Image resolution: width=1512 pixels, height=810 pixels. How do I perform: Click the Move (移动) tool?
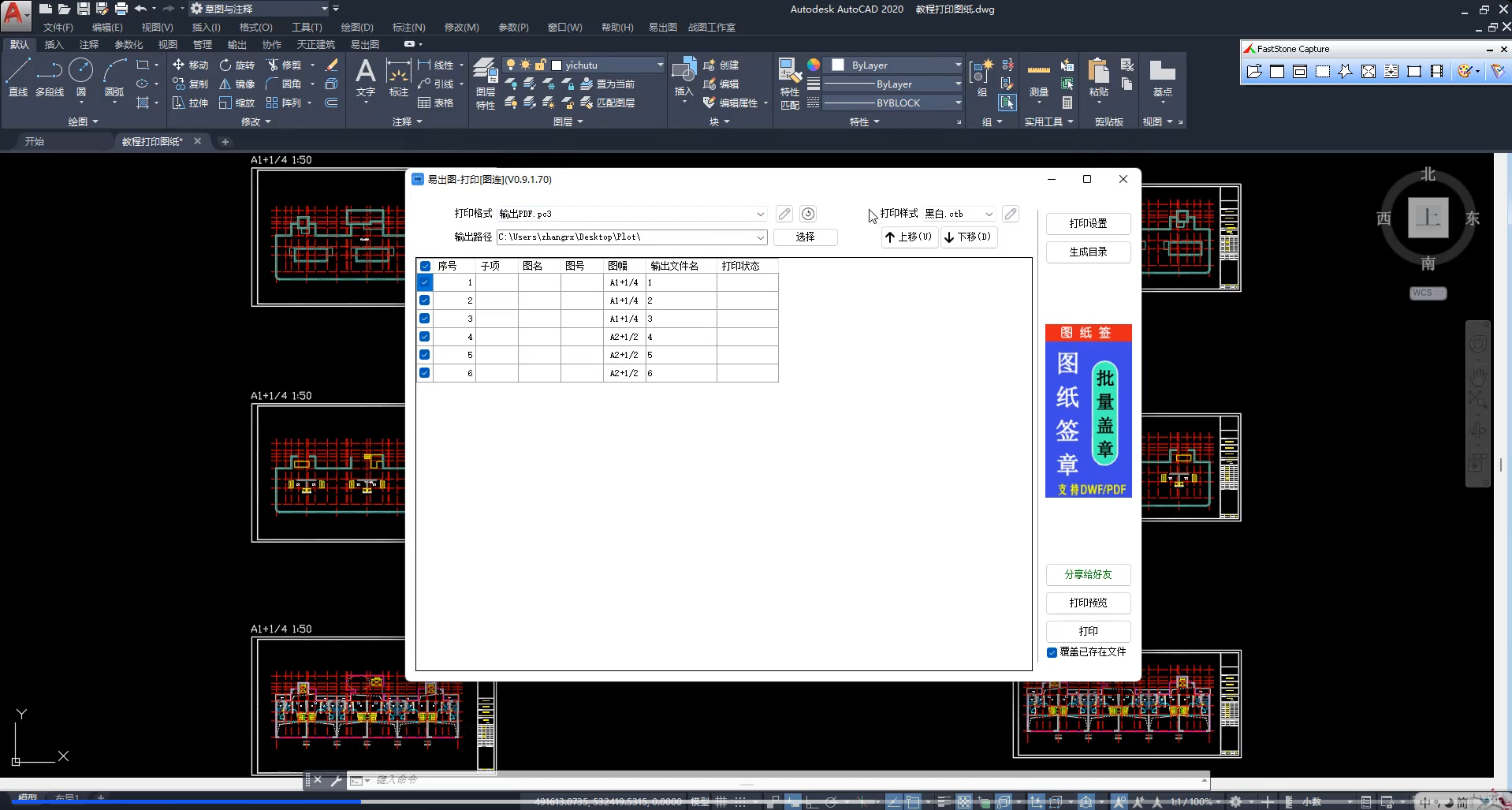click(x=190, y=65)
